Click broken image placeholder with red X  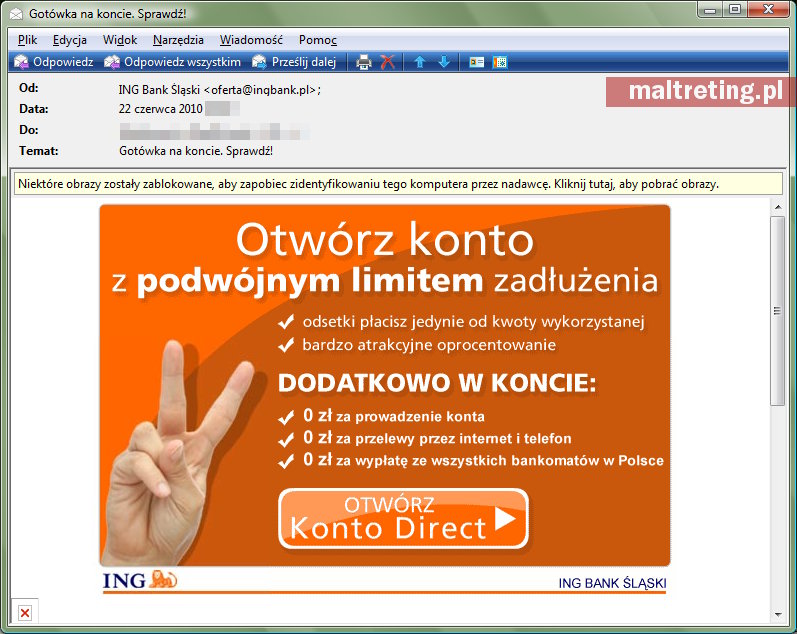24,613
